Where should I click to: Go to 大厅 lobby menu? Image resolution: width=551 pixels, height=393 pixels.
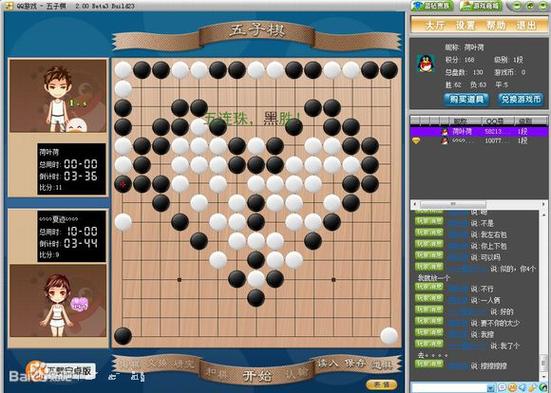coord(435,26)
